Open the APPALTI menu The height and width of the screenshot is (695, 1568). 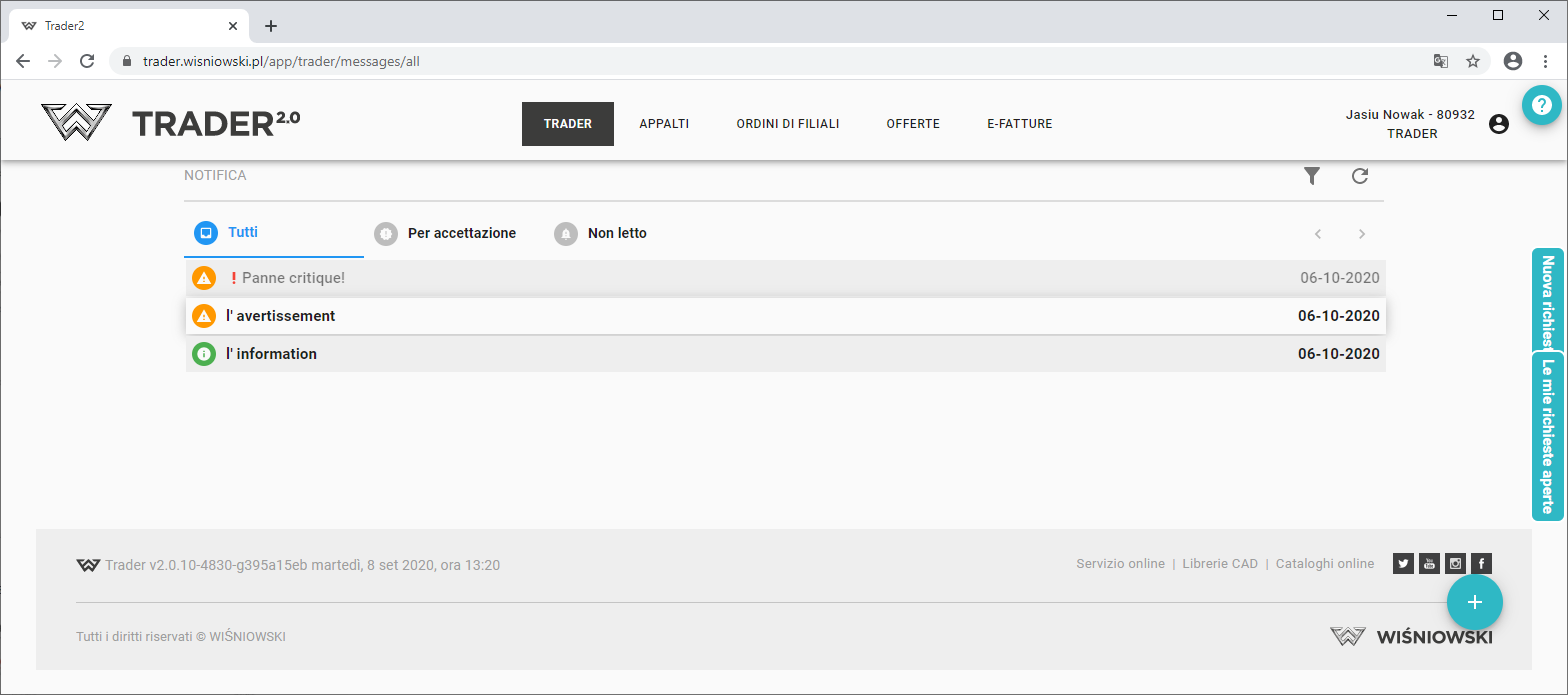(x=664, y=124)
